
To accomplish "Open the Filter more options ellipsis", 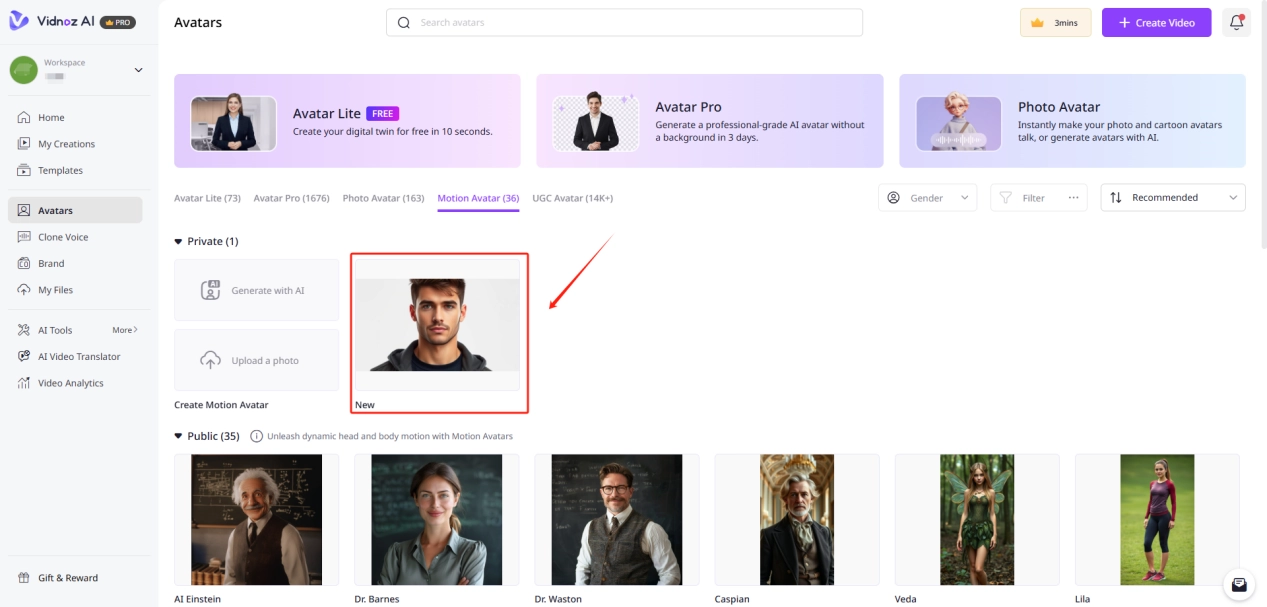I will (x=1073, y=198).
